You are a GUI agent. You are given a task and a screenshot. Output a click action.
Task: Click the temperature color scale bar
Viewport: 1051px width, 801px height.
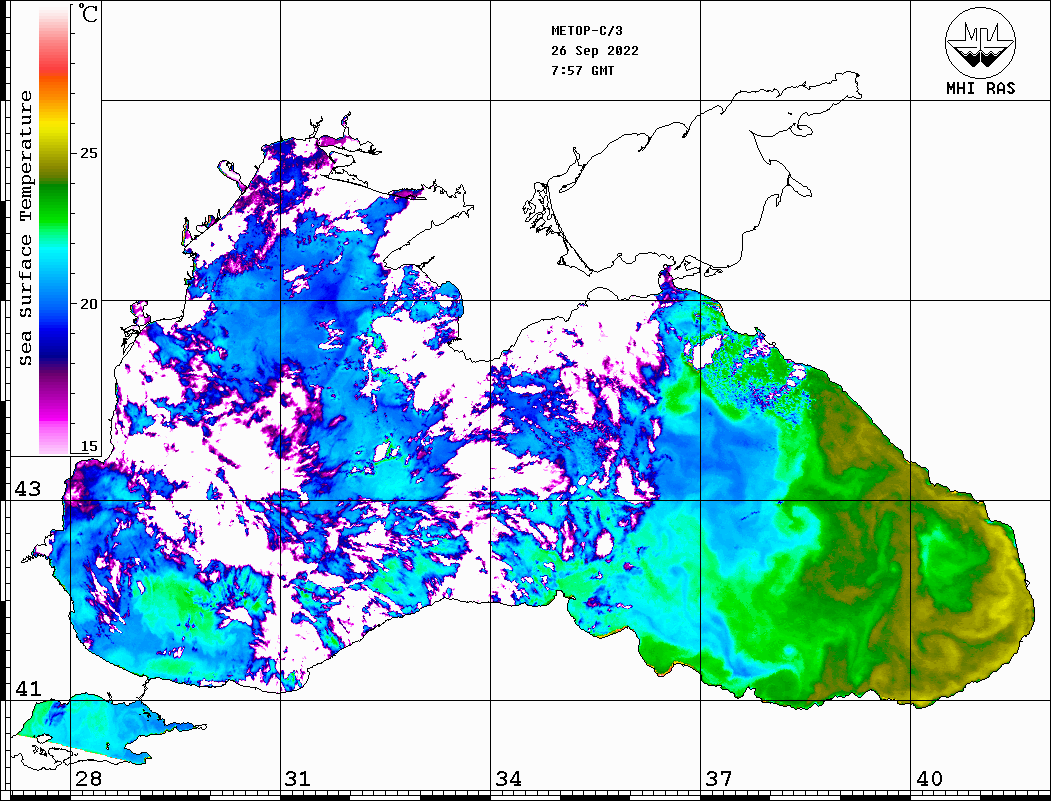tap(54, 229)
